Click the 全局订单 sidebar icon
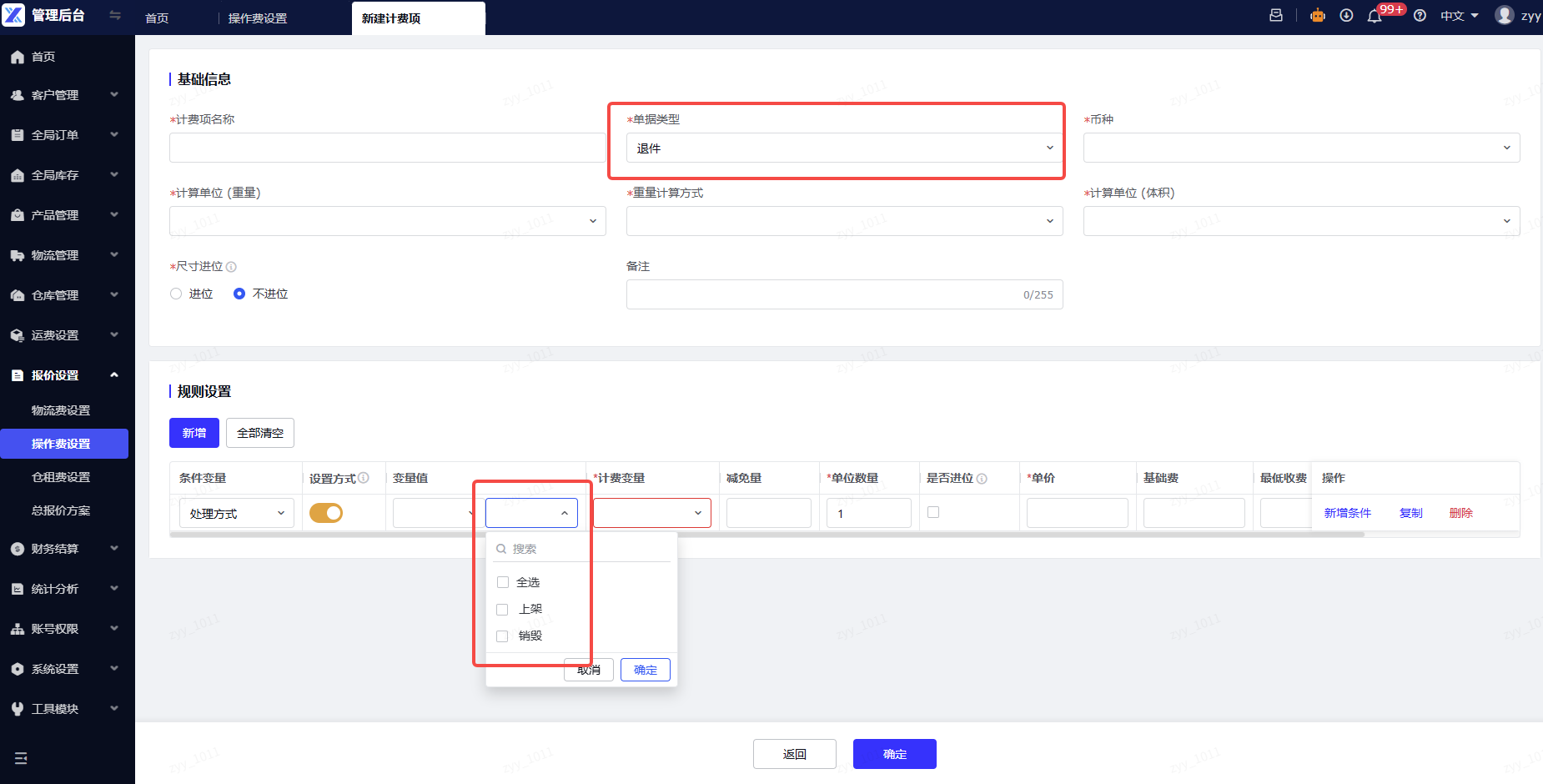This screenshot has width=1543, height=784. [x=18, y=135]
